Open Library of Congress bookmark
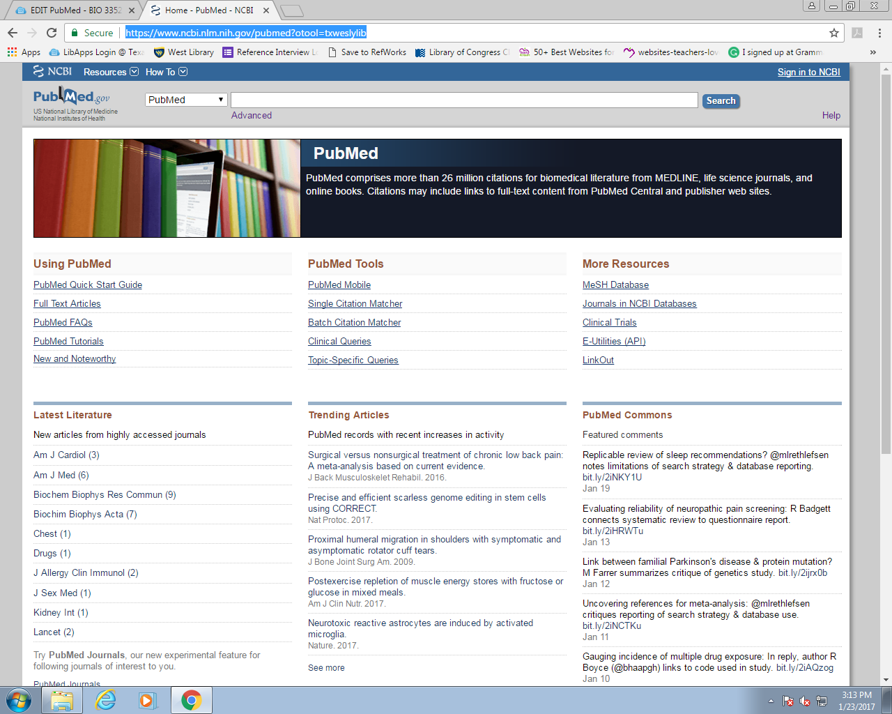Image resolution: width=892 pixels, height=714 pixels. 462,52
